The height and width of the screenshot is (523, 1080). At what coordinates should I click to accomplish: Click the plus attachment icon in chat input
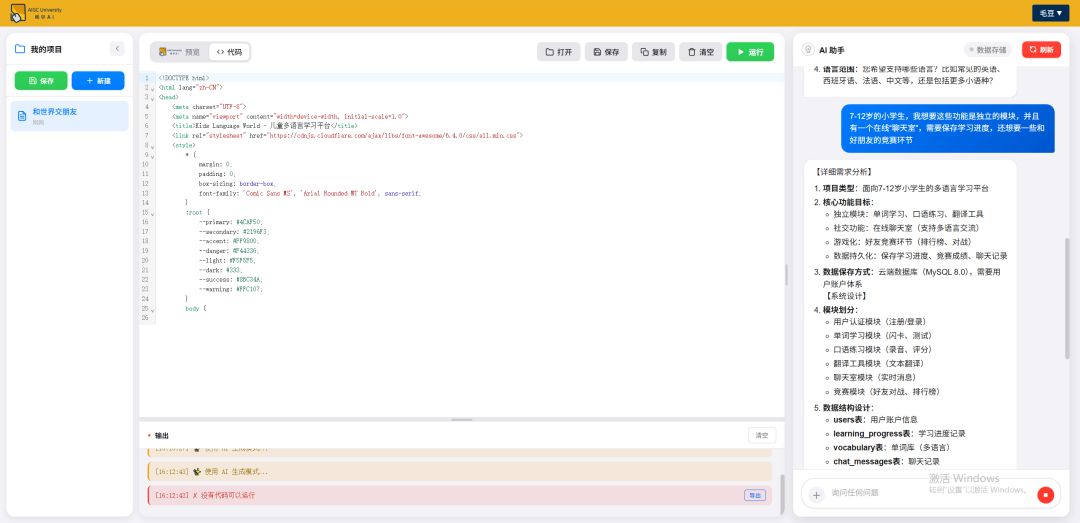(x=816, y=494)
